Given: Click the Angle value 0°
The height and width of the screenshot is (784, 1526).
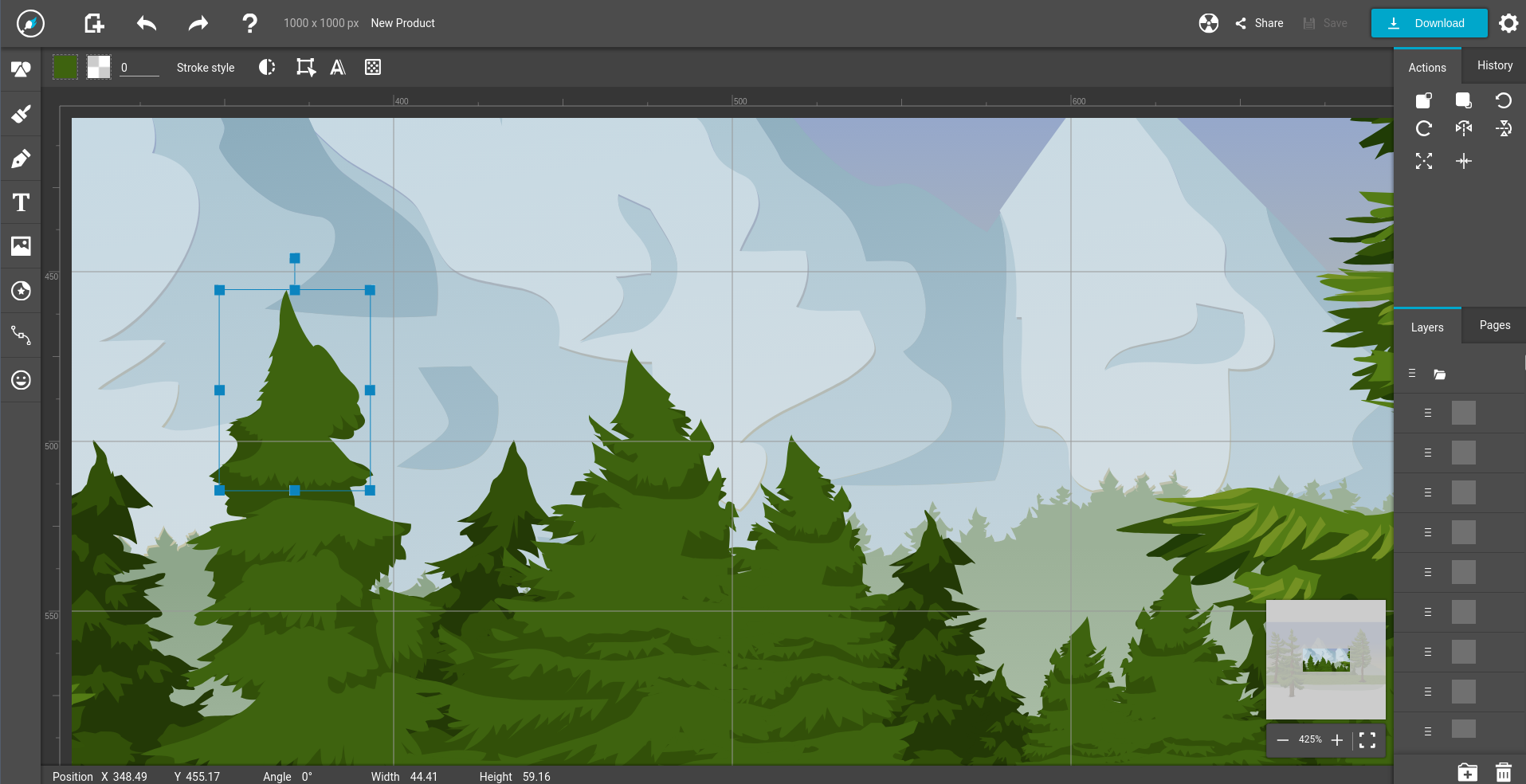Looking at the screenshot, I should pyautogui.click(x=307, y=776).
